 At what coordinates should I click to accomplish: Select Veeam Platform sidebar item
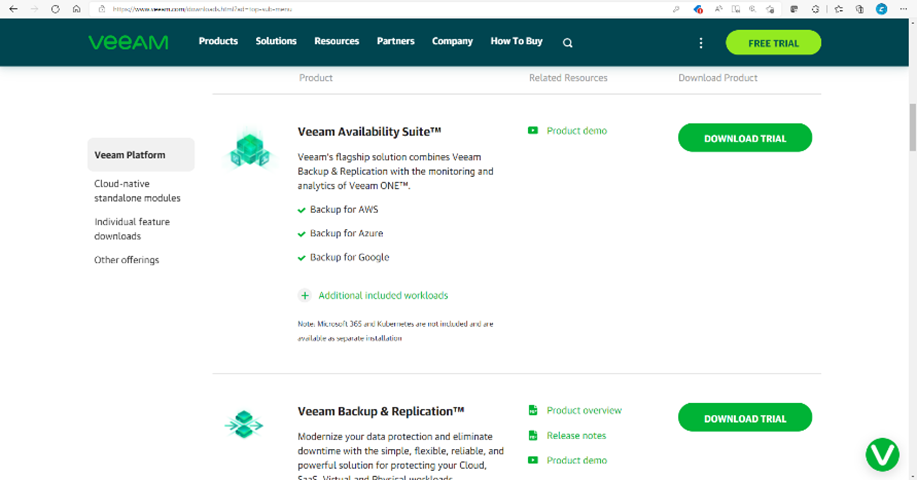pyautogui.click(x=141, y=155)
